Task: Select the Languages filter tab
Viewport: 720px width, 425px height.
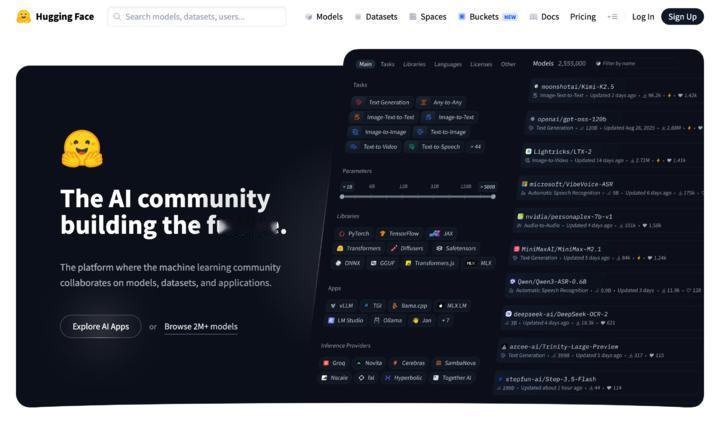Action: [x=448, y=64]
